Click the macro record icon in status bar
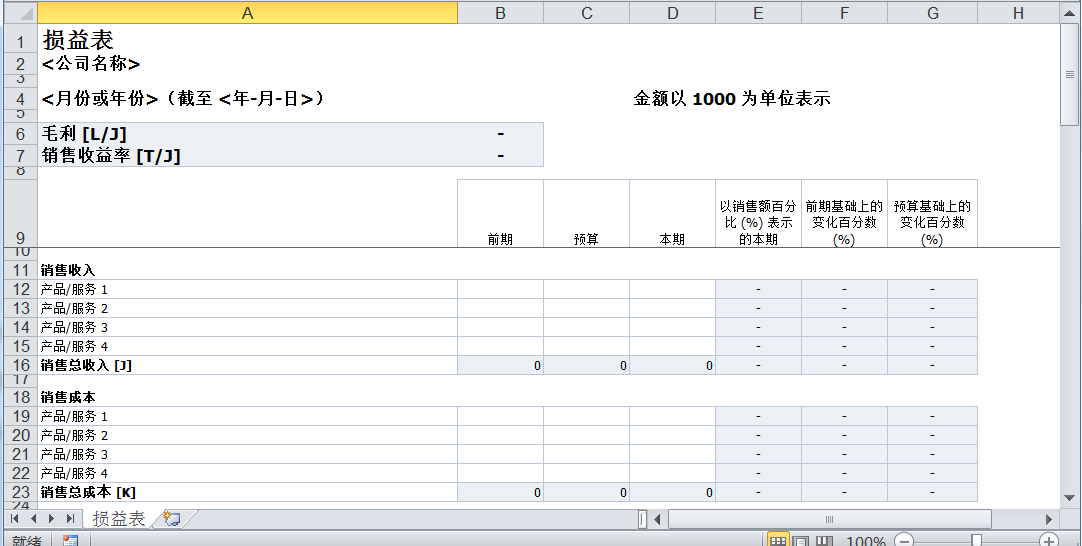The image size is (1082, 546). 70,540
